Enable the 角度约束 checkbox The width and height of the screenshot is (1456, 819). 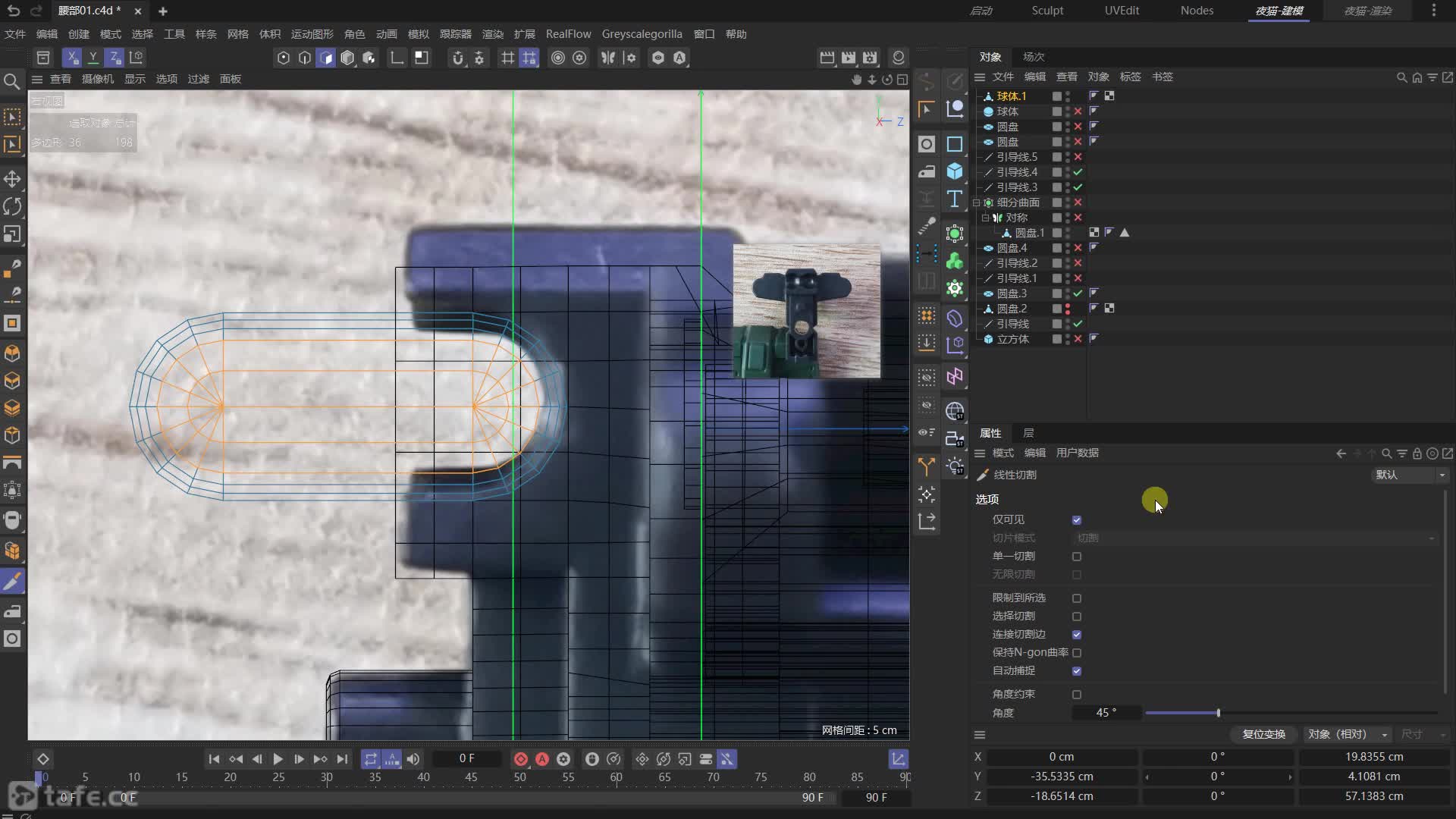click(1077, 695)
